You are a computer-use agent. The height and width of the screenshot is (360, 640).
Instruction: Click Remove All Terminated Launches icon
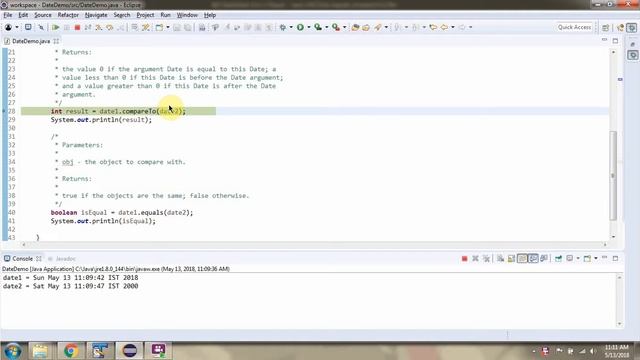click(486, 258)
